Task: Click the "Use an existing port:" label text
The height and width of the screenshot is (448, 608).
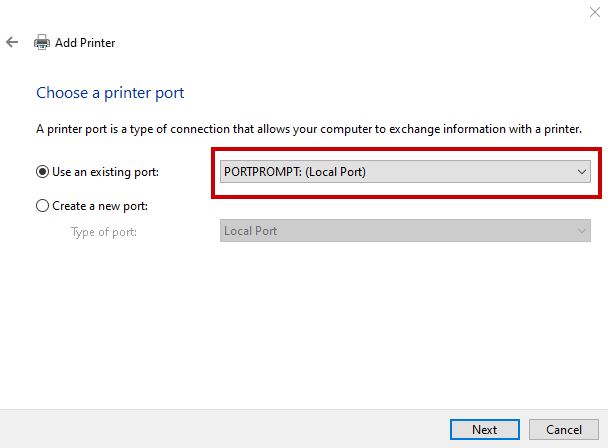Action: (x=105, y=172)
